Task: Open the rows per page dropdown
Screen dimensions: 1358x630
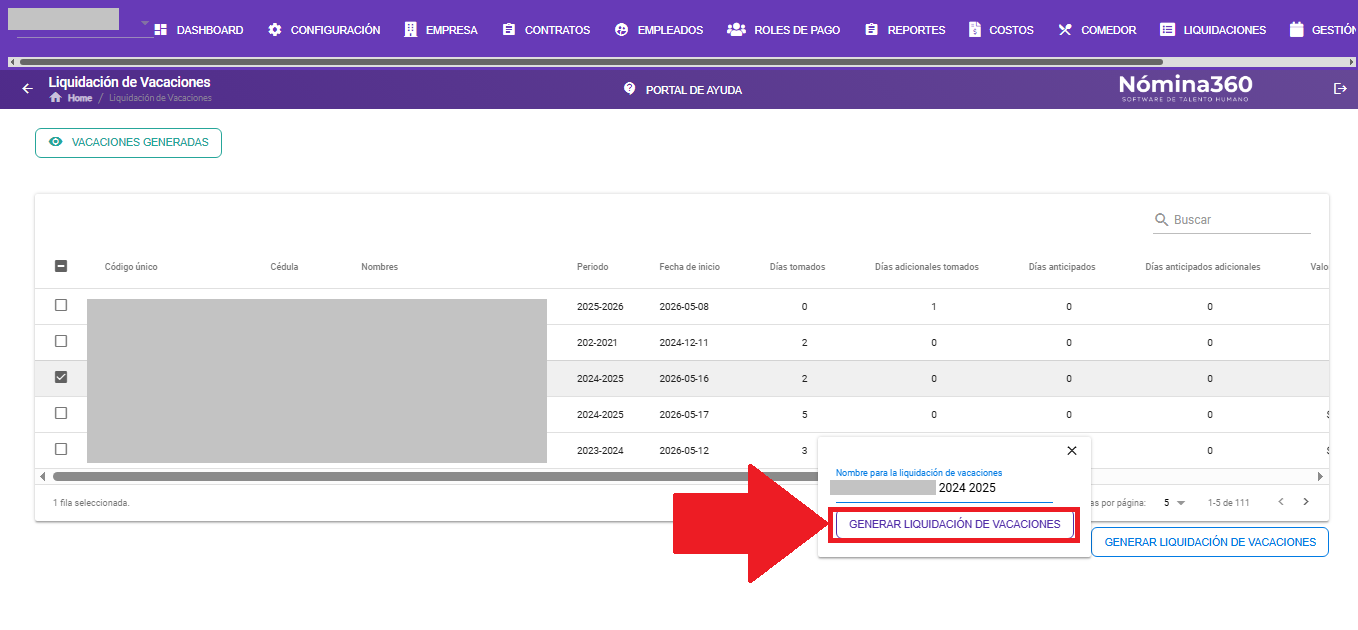Action: tap(1174, 502)
